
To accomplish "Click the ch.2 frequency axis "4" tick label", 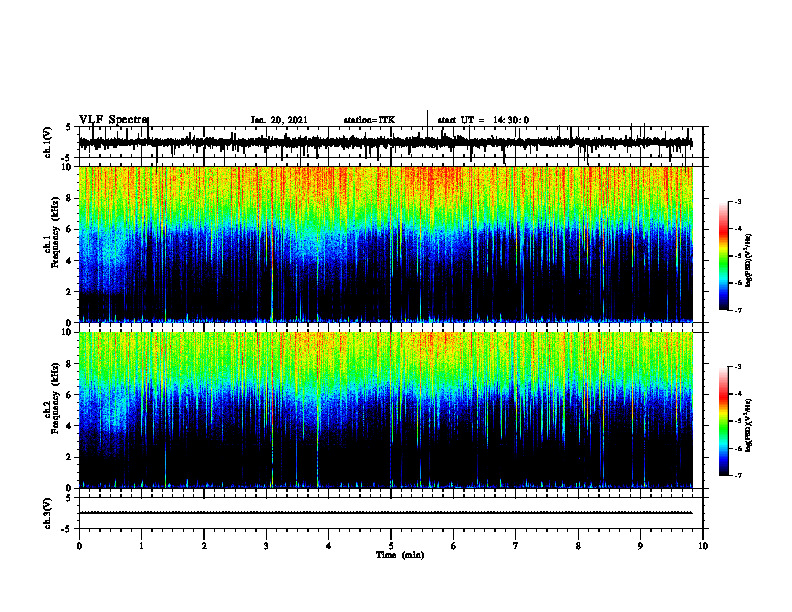I will coord(69,426).
